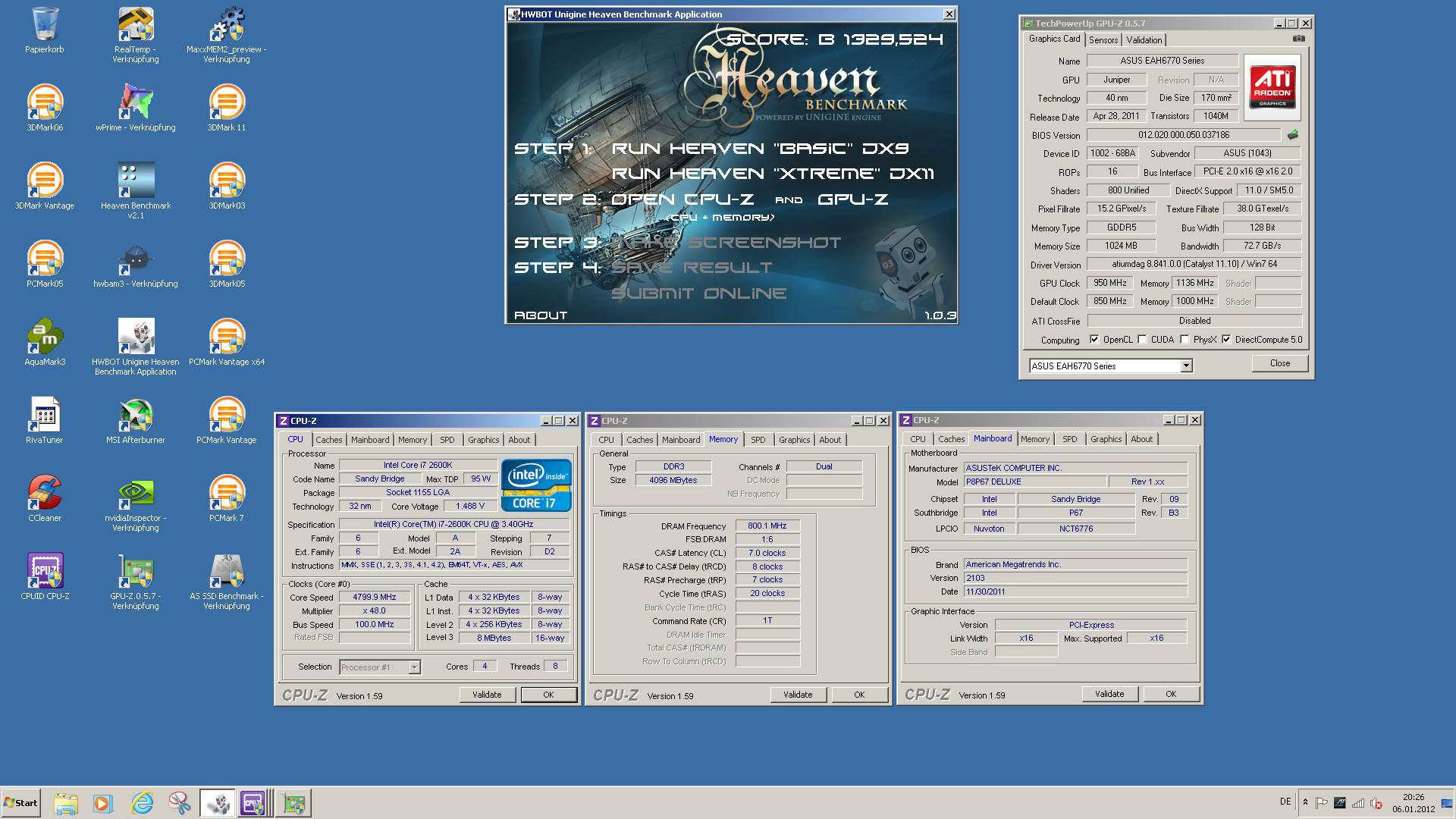
Task: Open AS SSD Benchmark shortcut icon
Action: 226,582
